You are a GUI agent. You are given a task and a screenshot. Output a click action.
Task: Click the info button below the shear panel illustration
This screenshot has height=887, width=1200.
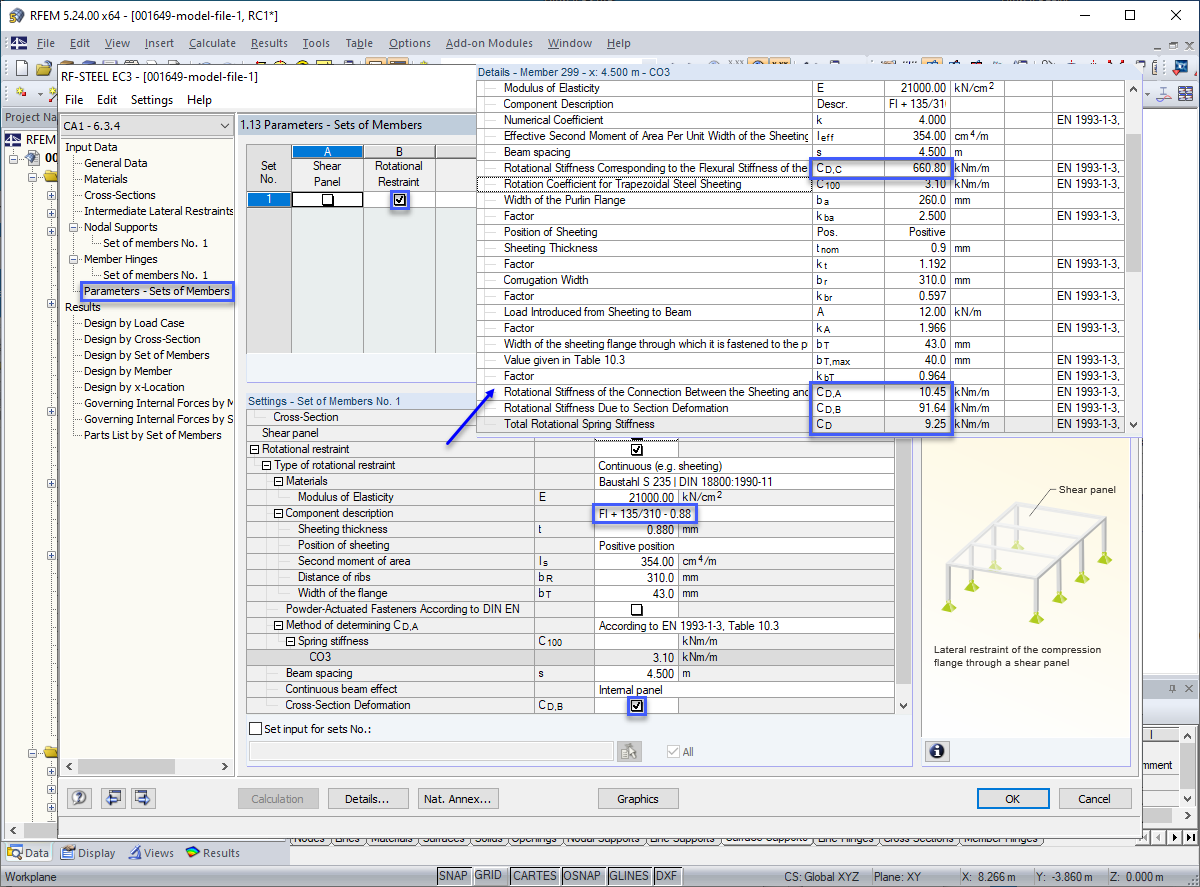(937, 751)
